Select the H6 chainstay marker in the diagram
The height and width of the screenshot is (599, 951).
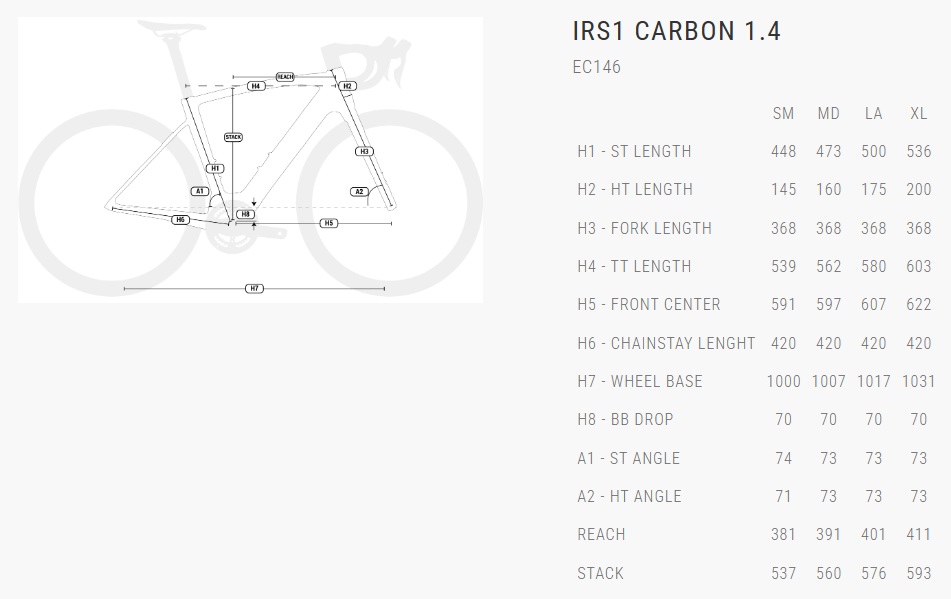pyautogui.click(x=180, y=219)
